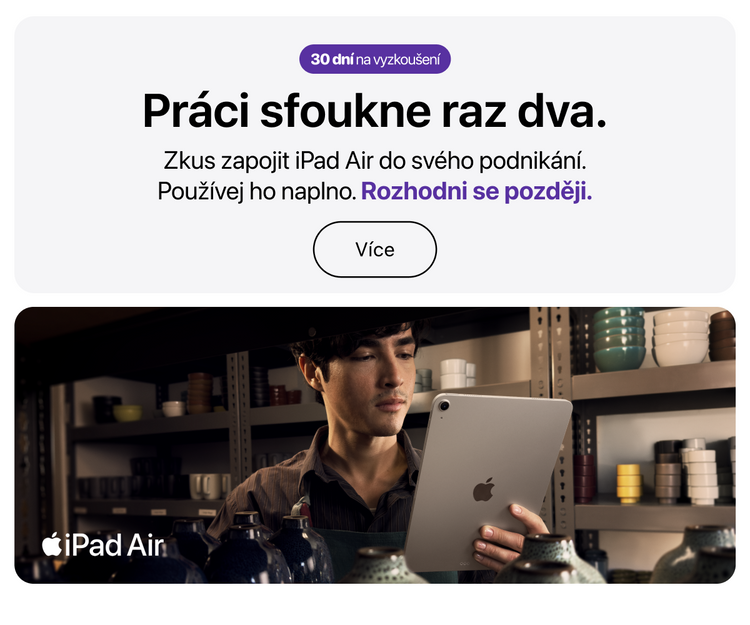Click the white "iPad Air" text in banner
Viewport: 750px width, 625px height.
[114, 546]
